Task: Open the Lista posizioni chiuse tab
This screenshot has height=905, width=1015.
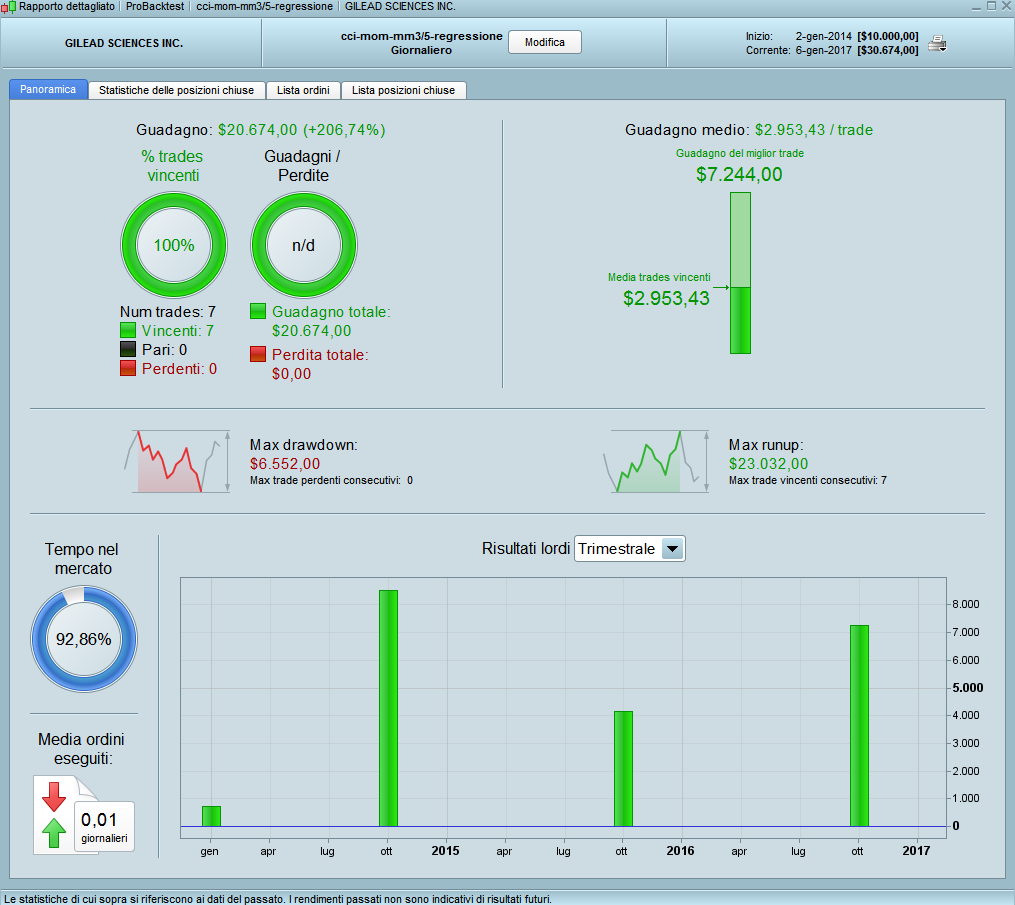Action: (403, 90)
